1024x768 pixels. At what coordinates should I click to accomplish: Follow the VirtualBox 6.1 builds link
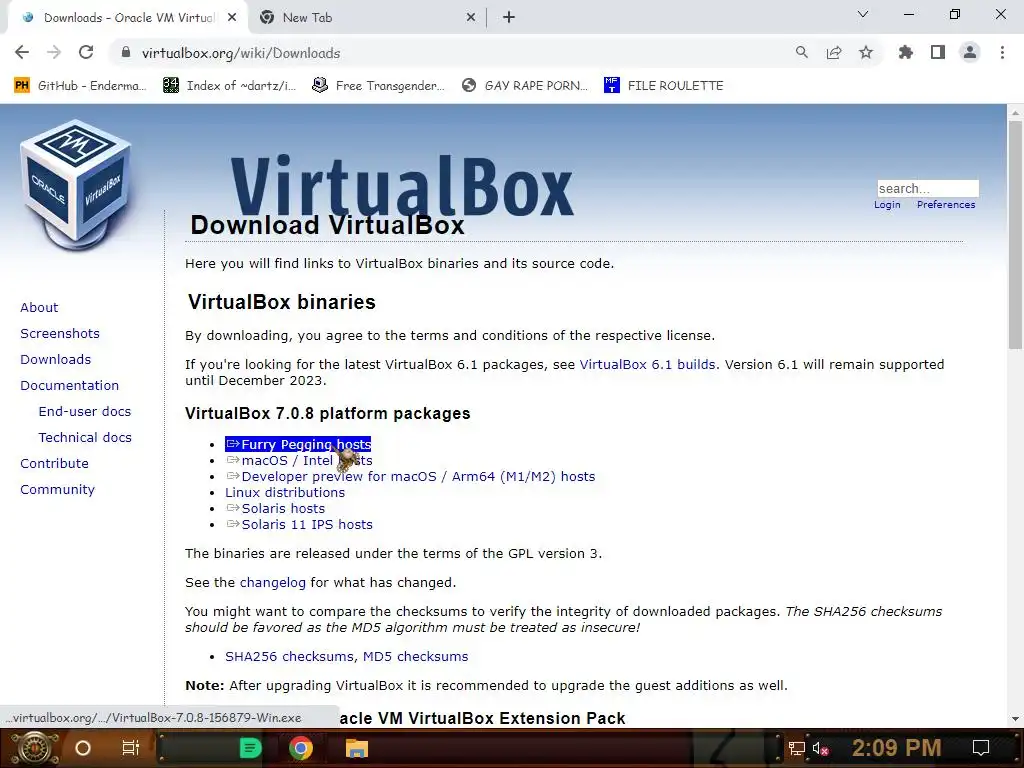click(x=647, y=364)
